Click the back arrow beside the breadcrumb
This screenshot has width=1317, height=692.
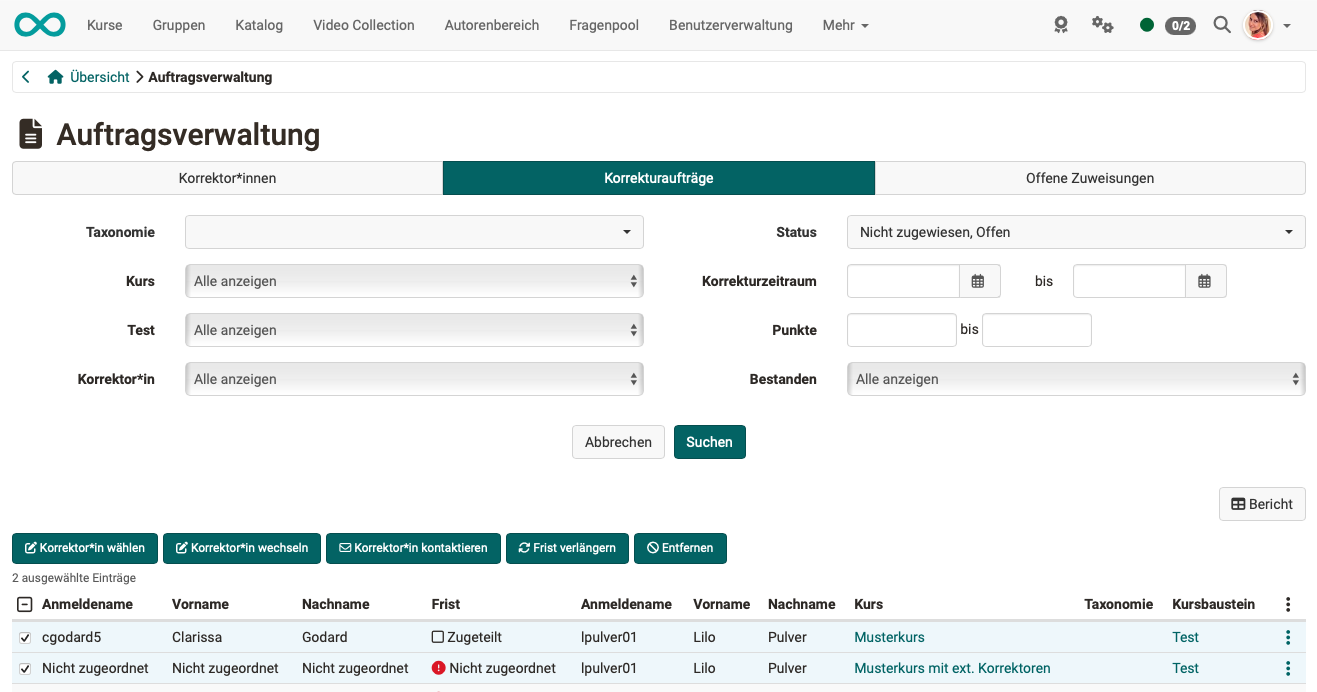click(25, 76)
